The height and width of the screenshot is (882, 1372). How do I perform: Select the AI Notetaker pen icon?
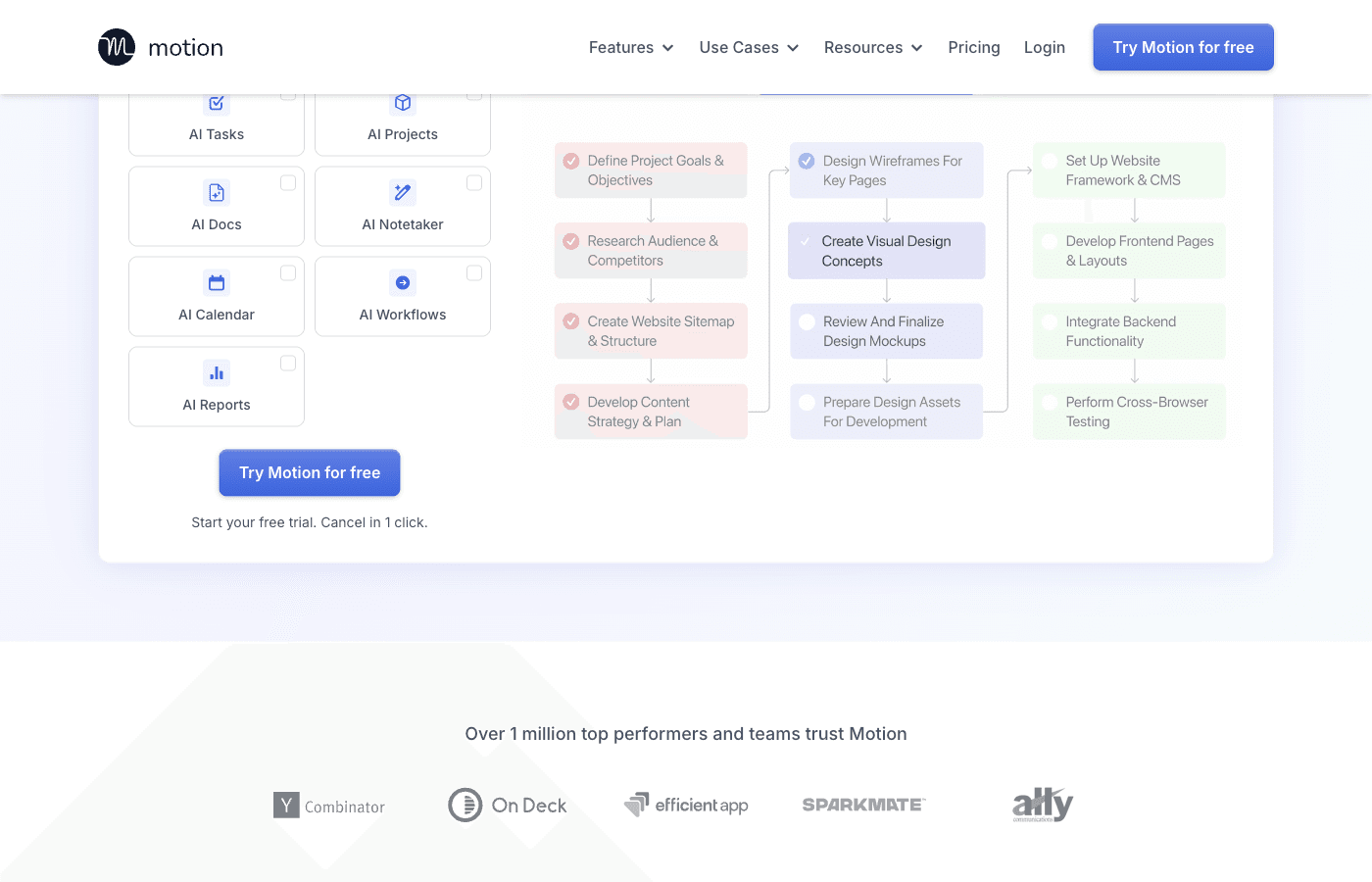[x=403, y=192]
